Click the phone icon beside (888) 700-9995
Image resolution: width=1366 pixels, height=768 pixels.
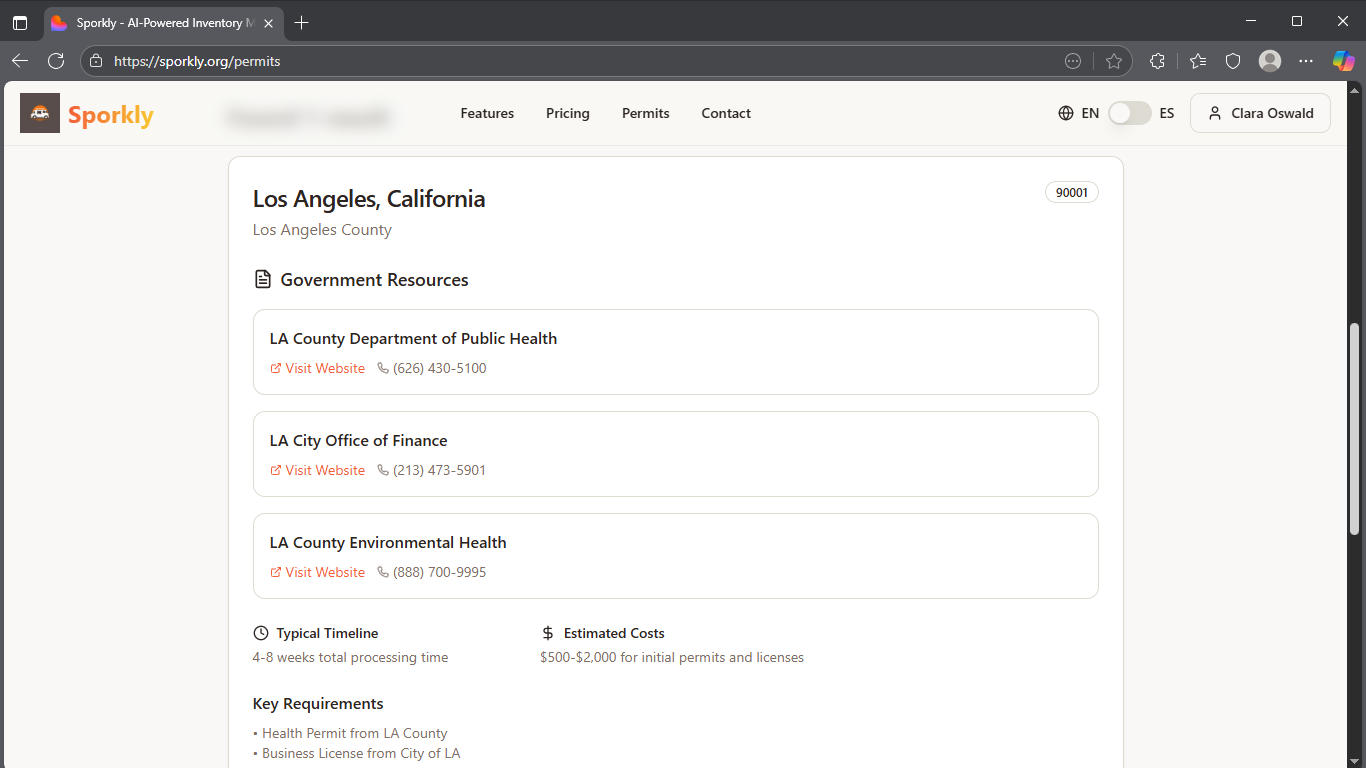[383, 572]
